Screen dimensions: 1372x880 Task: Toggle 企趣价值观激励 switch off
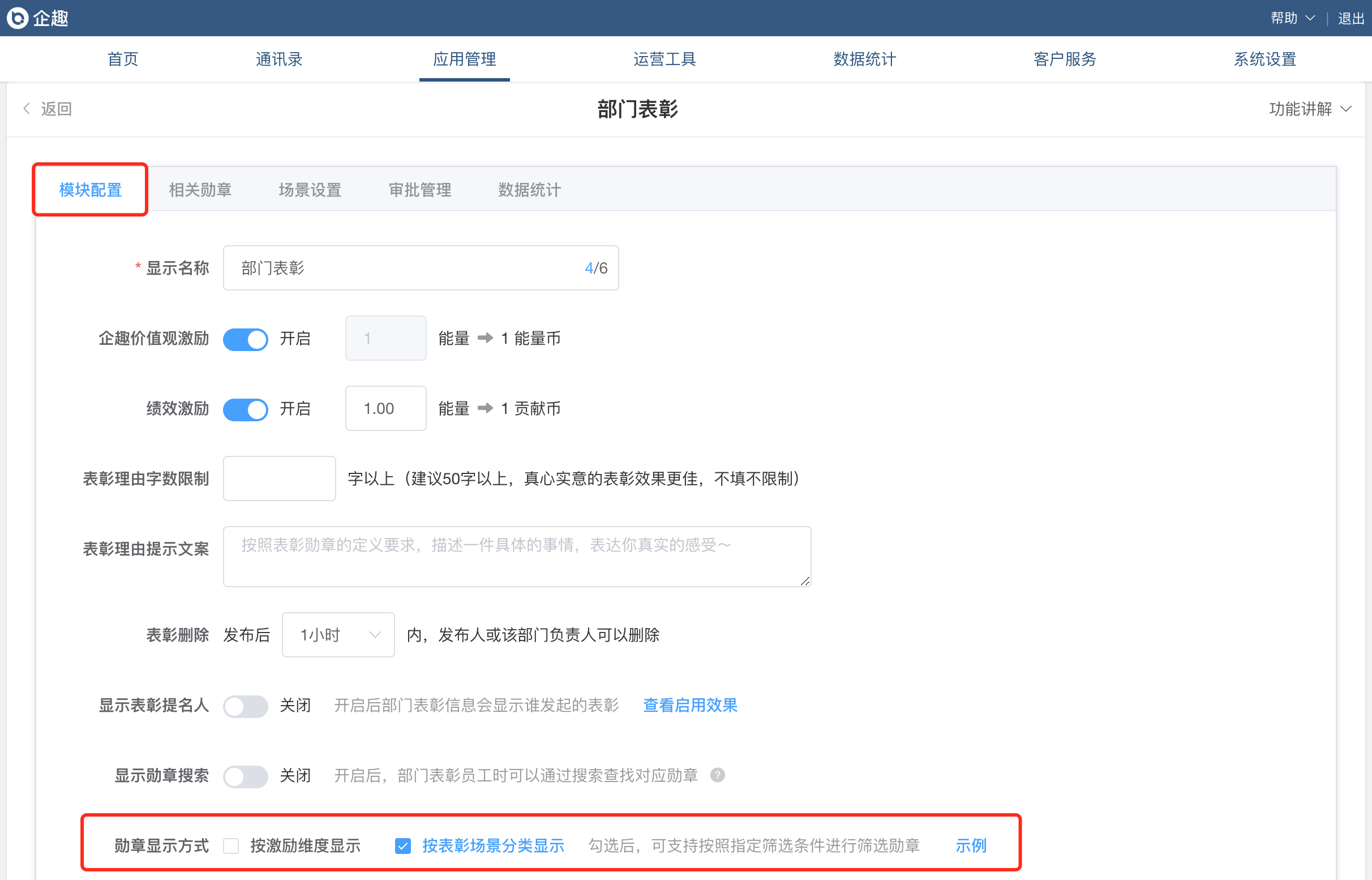coord(246,339)
